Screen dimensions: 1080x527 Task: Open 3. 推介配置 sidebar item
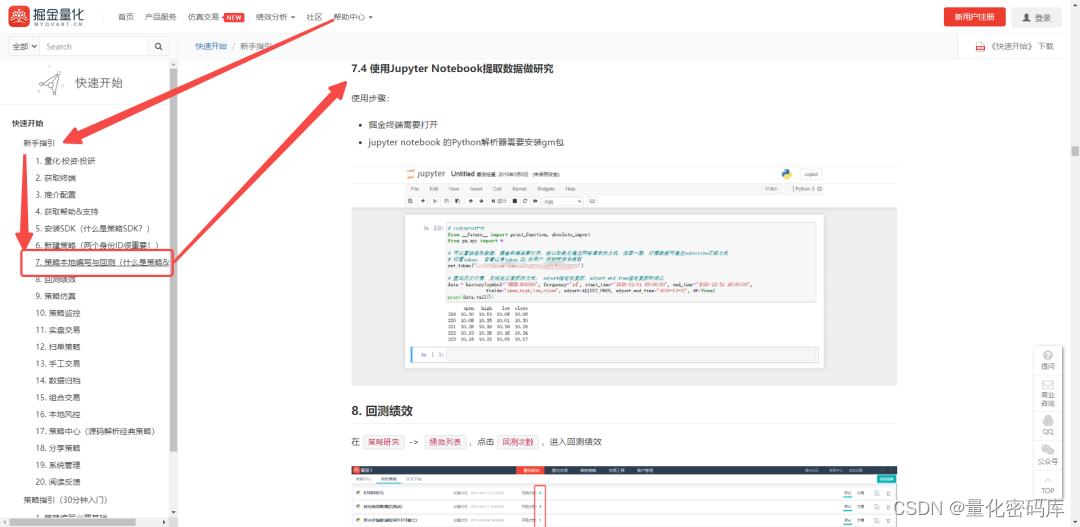pyautogui.click(x=56, y=195)
